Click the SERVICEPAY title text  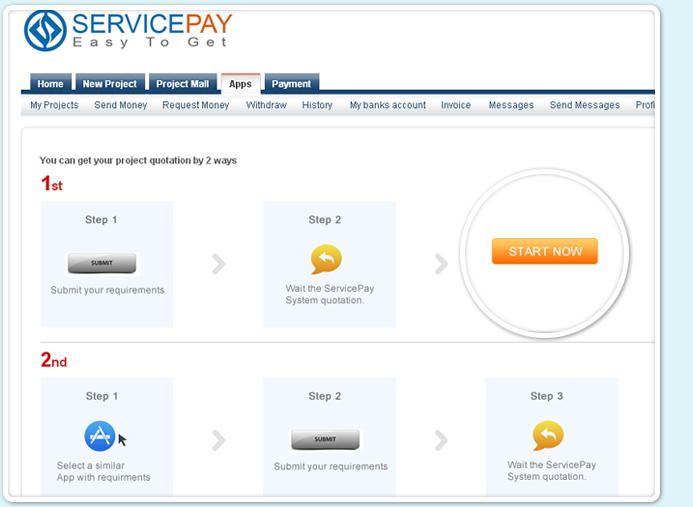pos(152,23)
